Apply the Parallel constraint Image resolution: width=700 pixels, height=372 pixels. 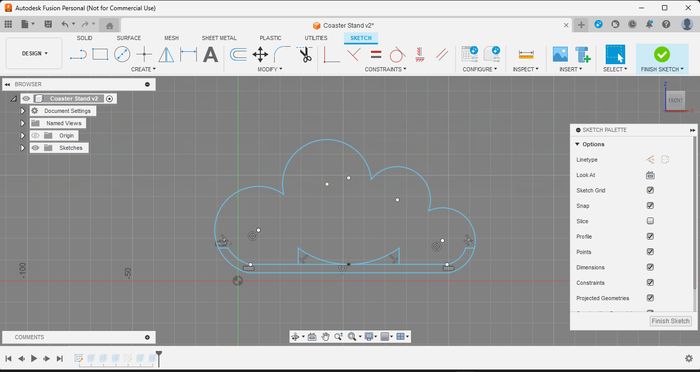click(442, 54)
